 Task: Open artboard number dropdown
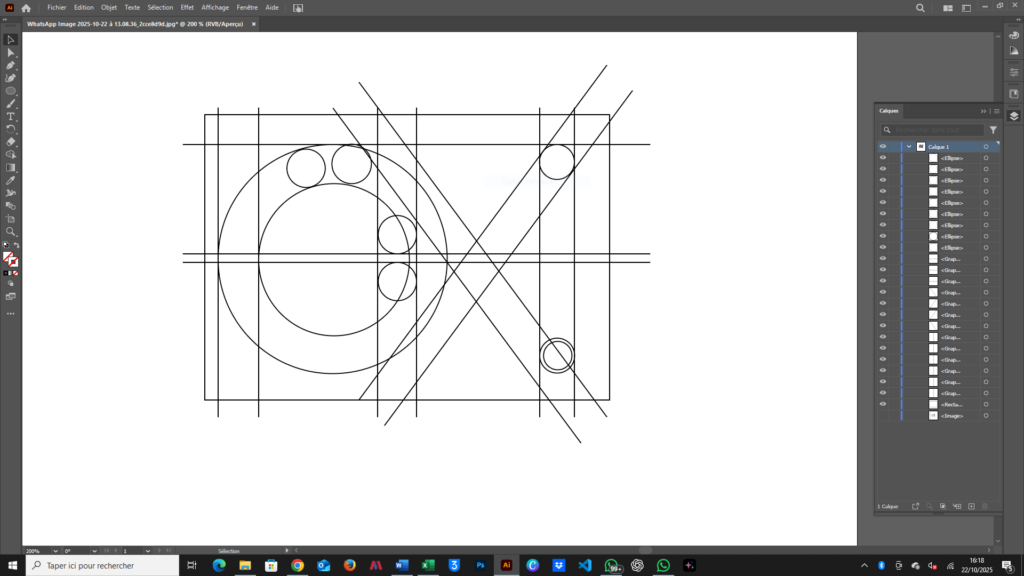[148, 551]
